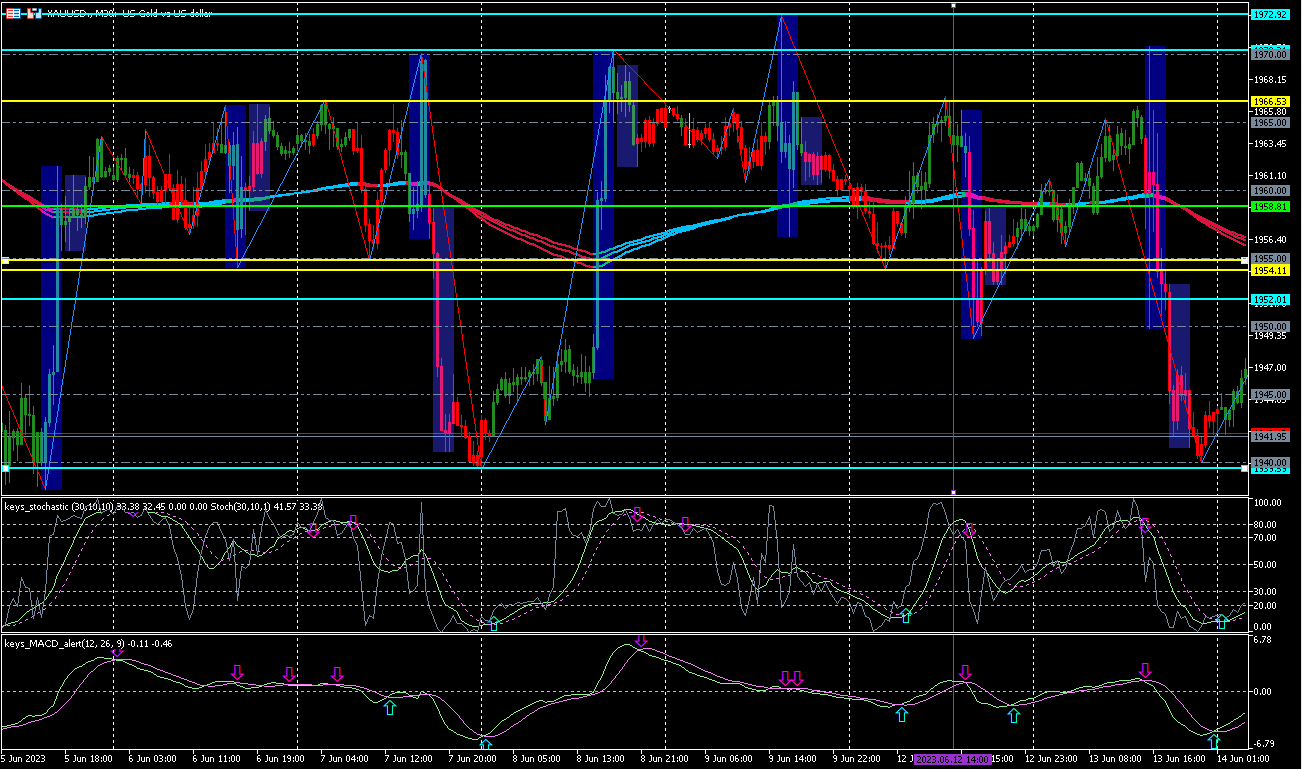Screen dimensions: 1302x769
Task: Select the yellow 1966.53 price label
Action: [1270, 102]
